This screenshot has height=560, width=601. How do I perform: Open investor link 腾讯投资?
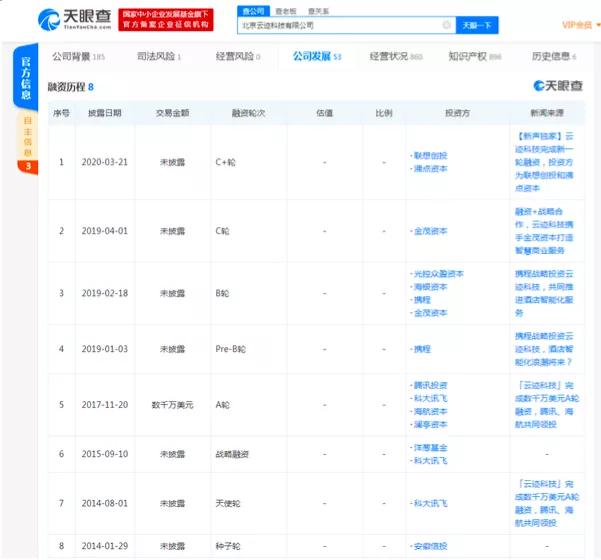(x=430, y=385)
